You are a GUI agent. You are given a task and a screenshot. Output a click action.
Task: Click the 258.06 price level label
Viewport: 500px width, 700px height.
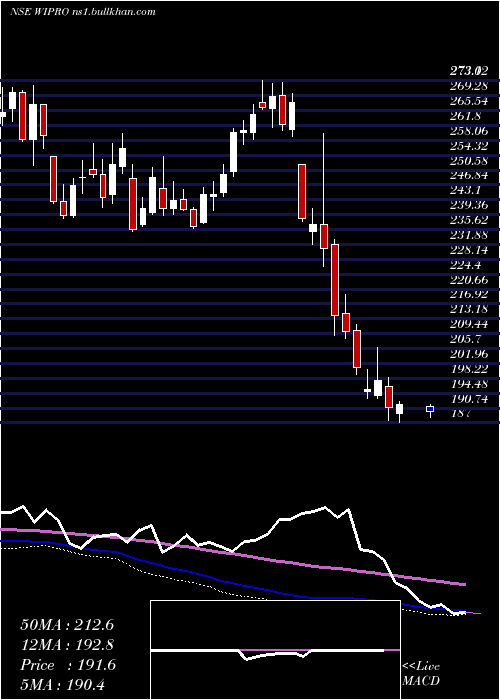click(469, 131)
